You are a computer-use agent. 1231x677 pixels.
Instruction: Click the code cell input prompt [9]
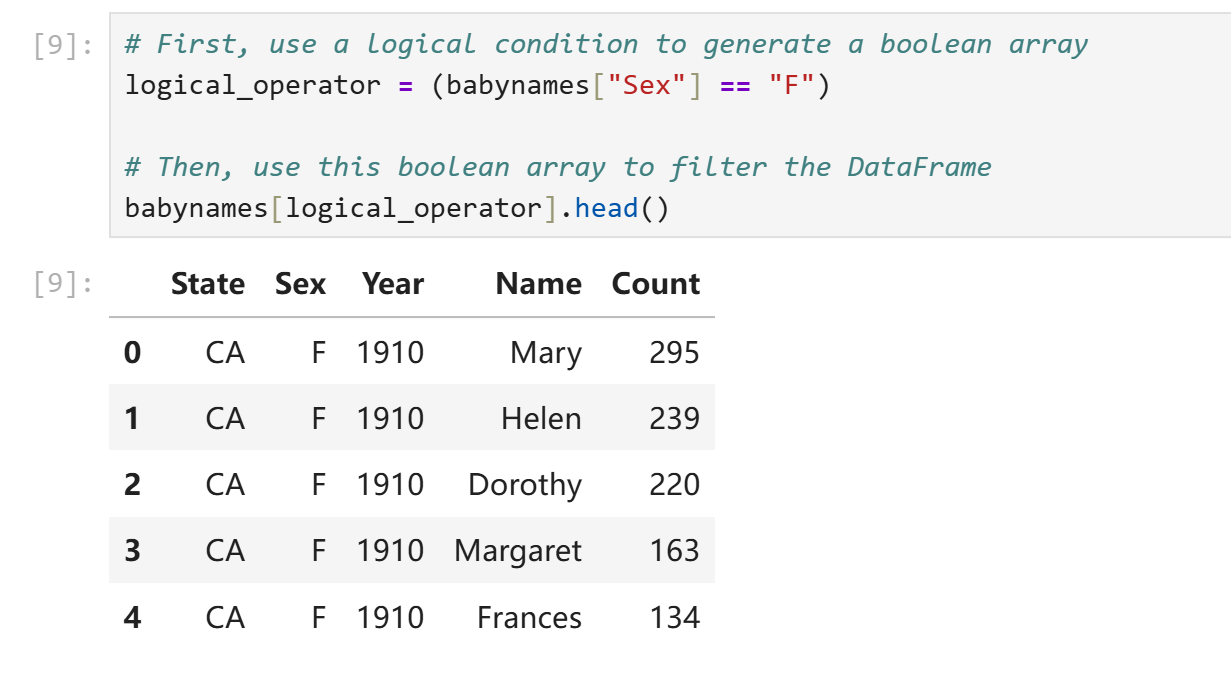click(63, 46)
